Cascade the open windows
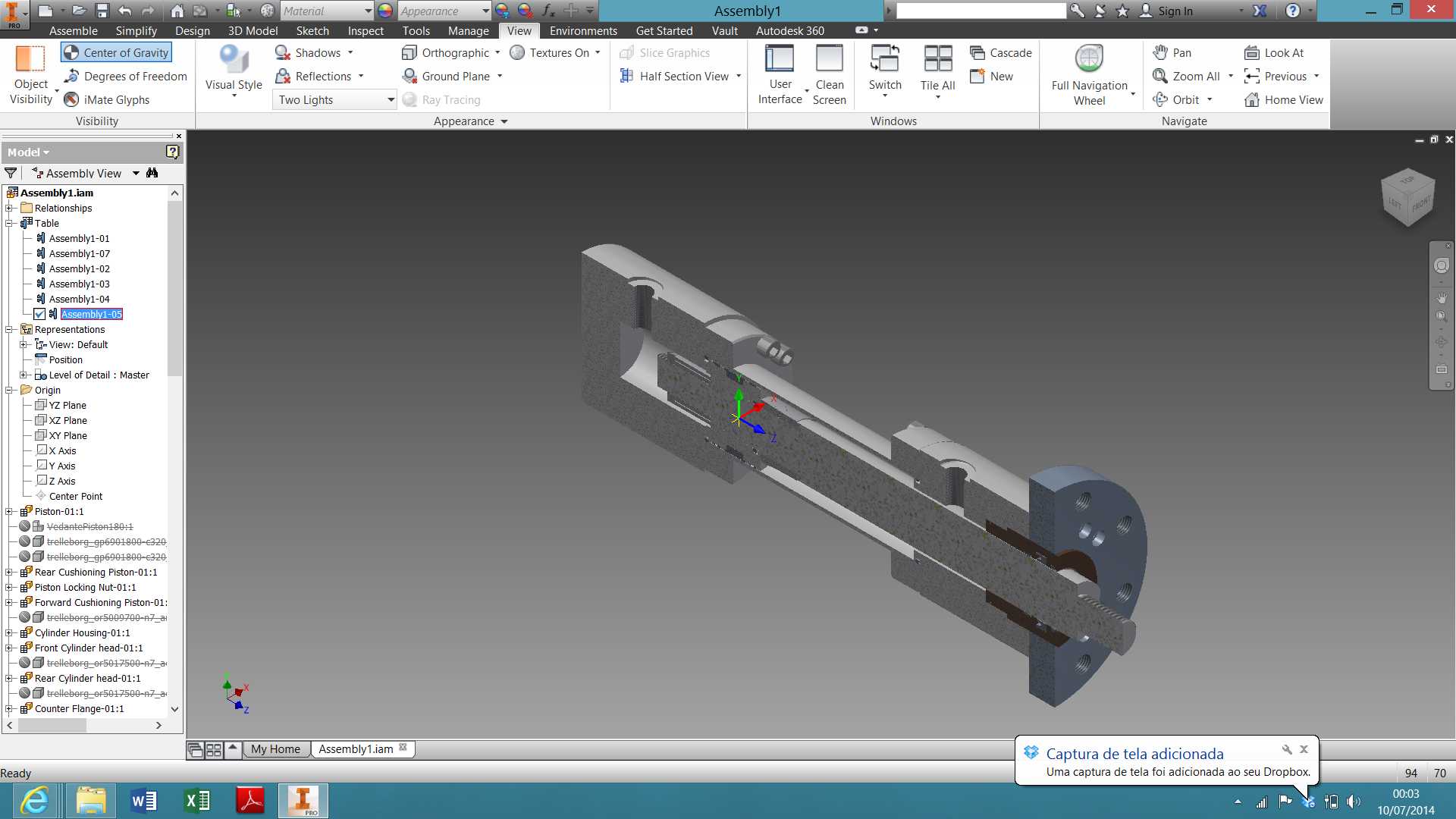 [x=1001, y=52]
